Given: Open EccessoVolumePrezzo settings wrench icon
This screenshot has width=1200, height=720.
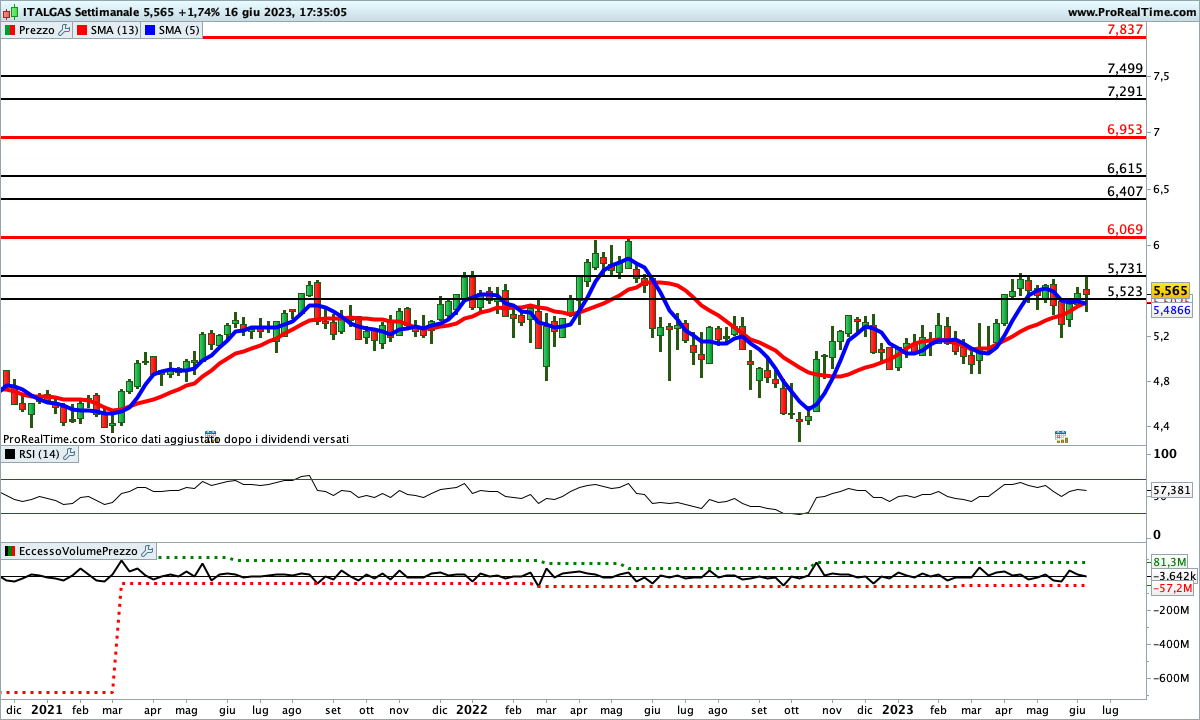Looking at the screenshot, I should coord(148,551).
